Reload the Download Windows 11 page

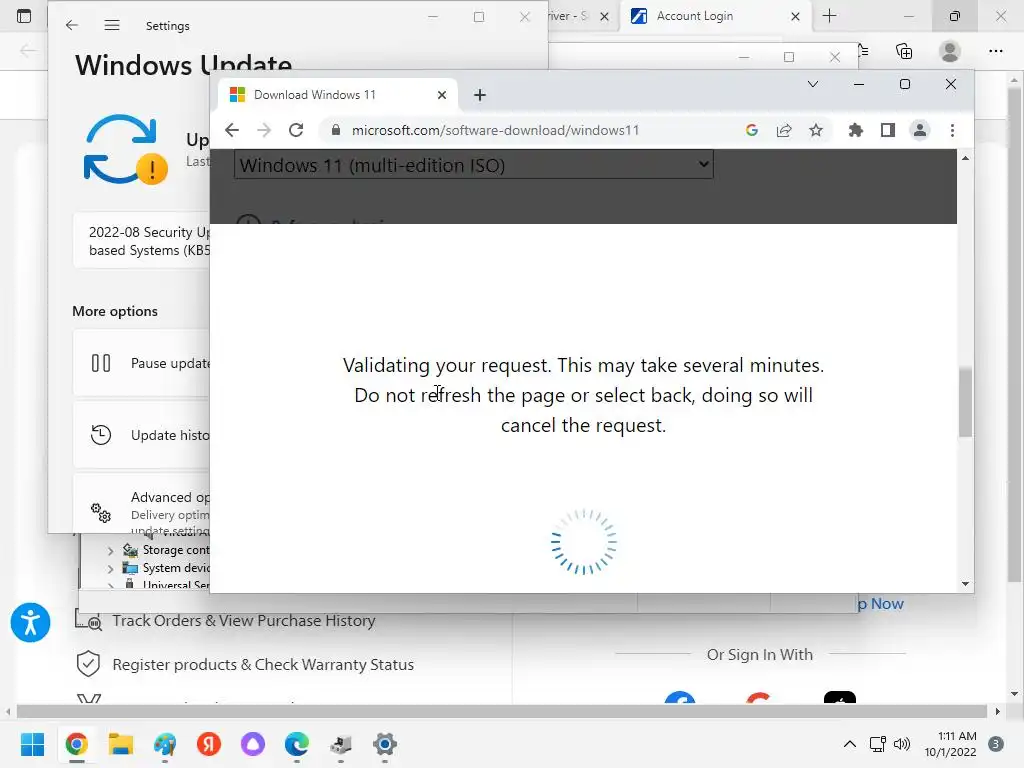click(296, 130)
